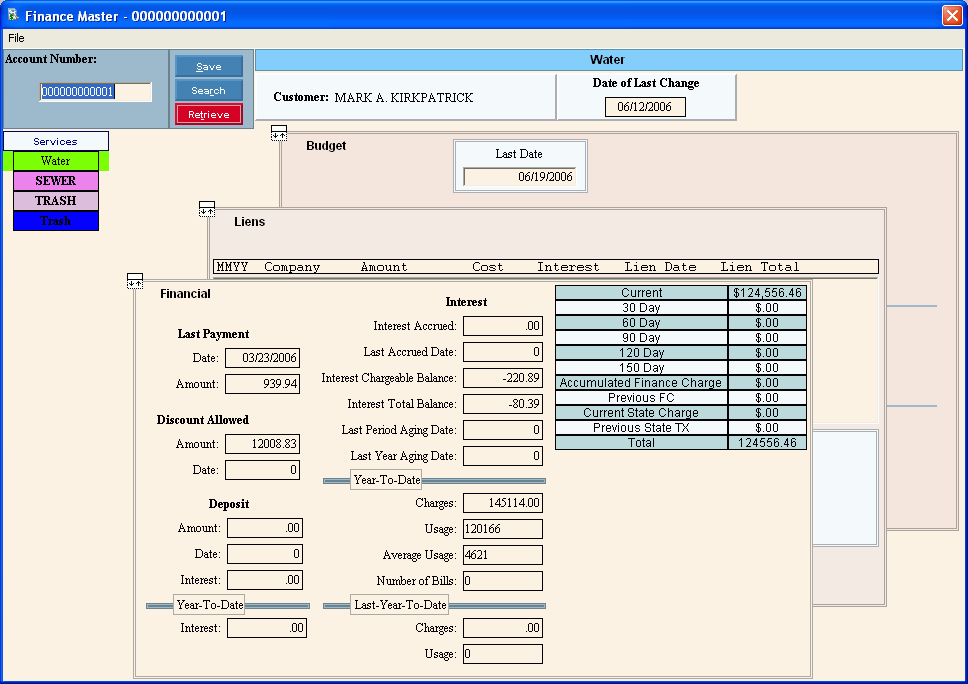Toggle the Financial panel collapse icon
Viewport: 968px width, 684px height.
pos(135,281)
